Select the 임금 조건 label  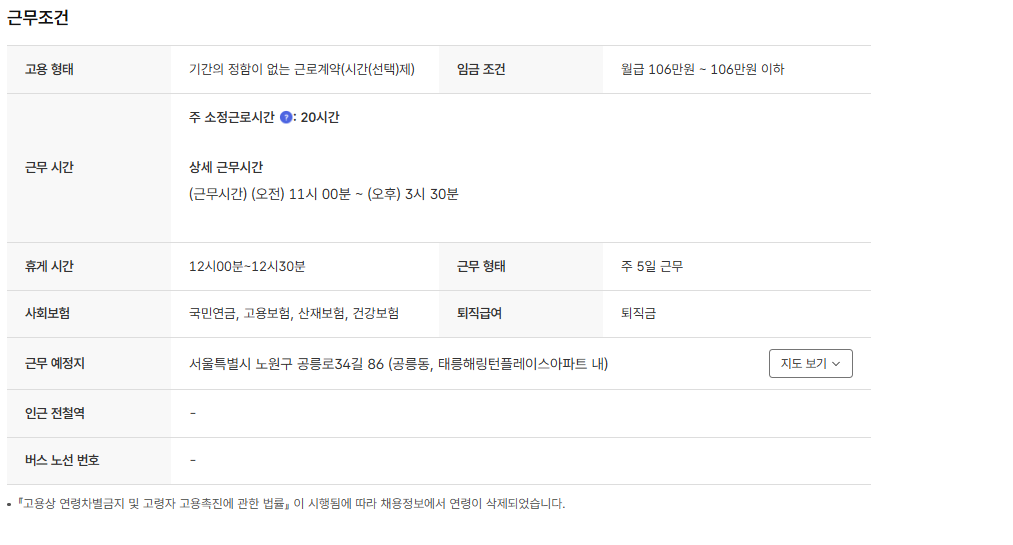pos(481,70)
